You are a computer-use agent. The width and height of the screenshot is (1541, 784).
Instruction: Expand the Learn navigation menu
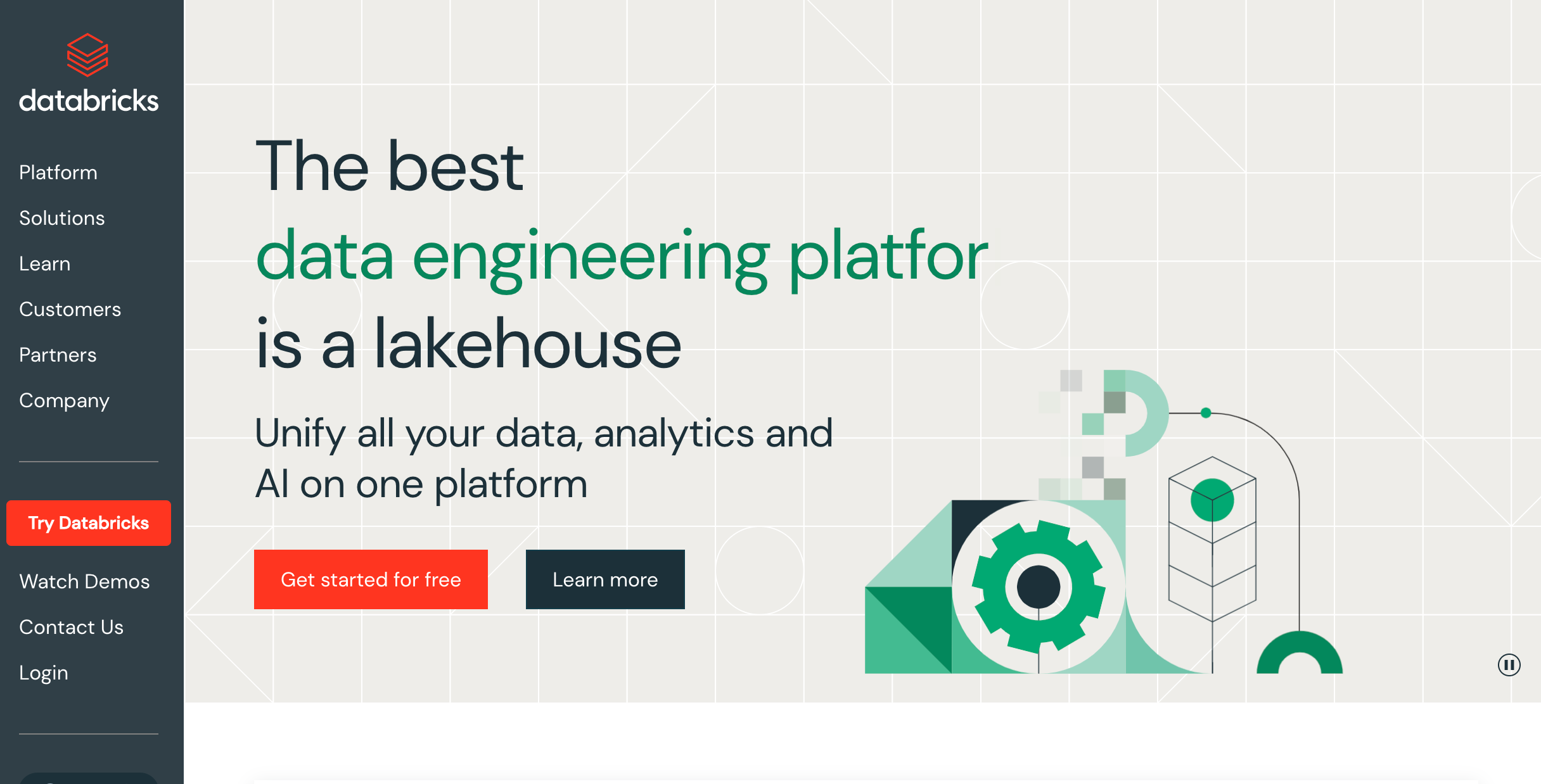click(x=45, y=263)
